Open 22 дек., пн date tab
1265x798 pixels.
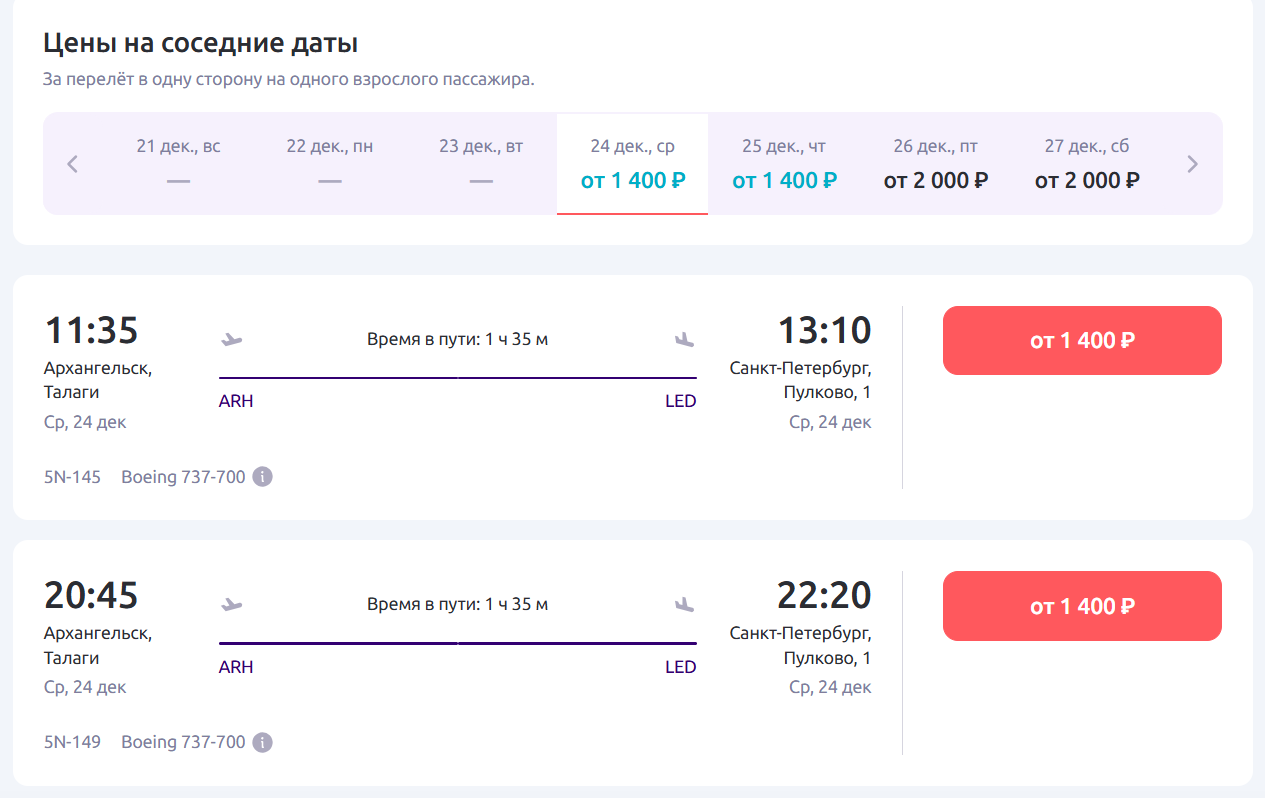coord(330,164)
